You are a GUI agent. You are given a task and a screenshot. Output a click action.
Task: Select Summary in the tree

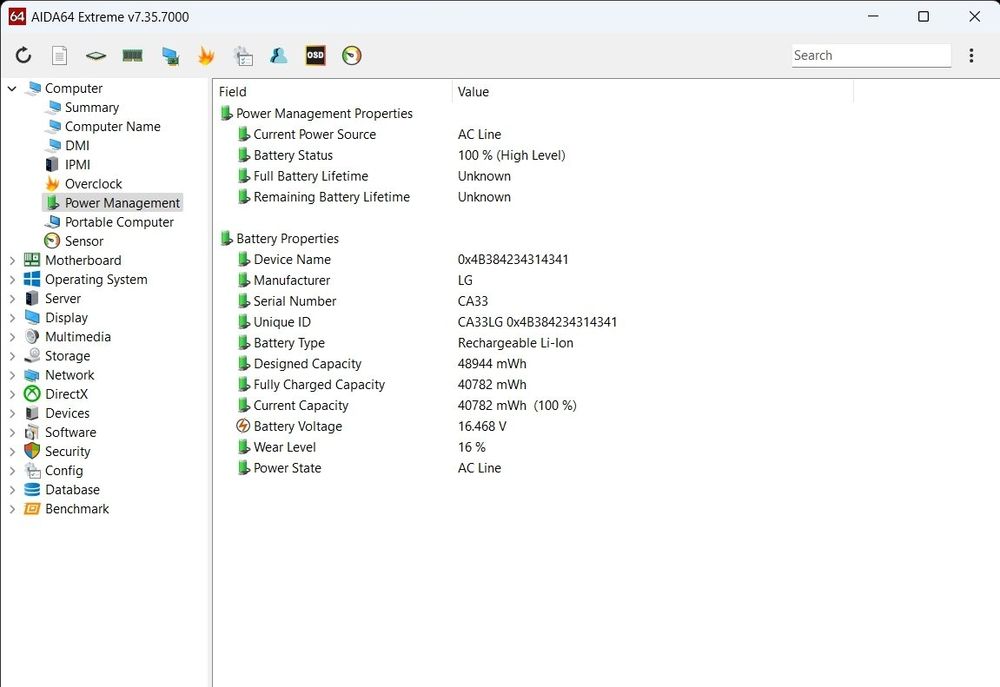tap(92, 107)
